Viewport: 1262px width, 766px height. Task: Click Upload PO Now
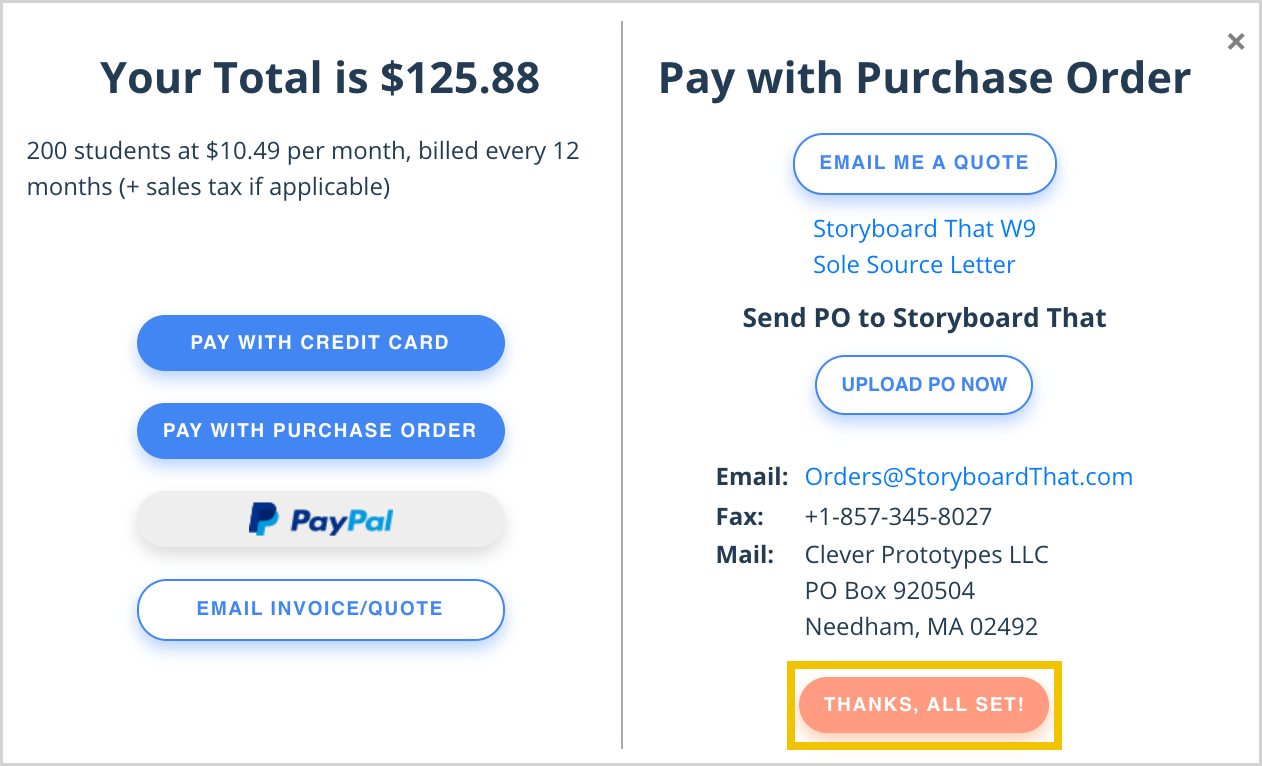[x=924, y=385]
